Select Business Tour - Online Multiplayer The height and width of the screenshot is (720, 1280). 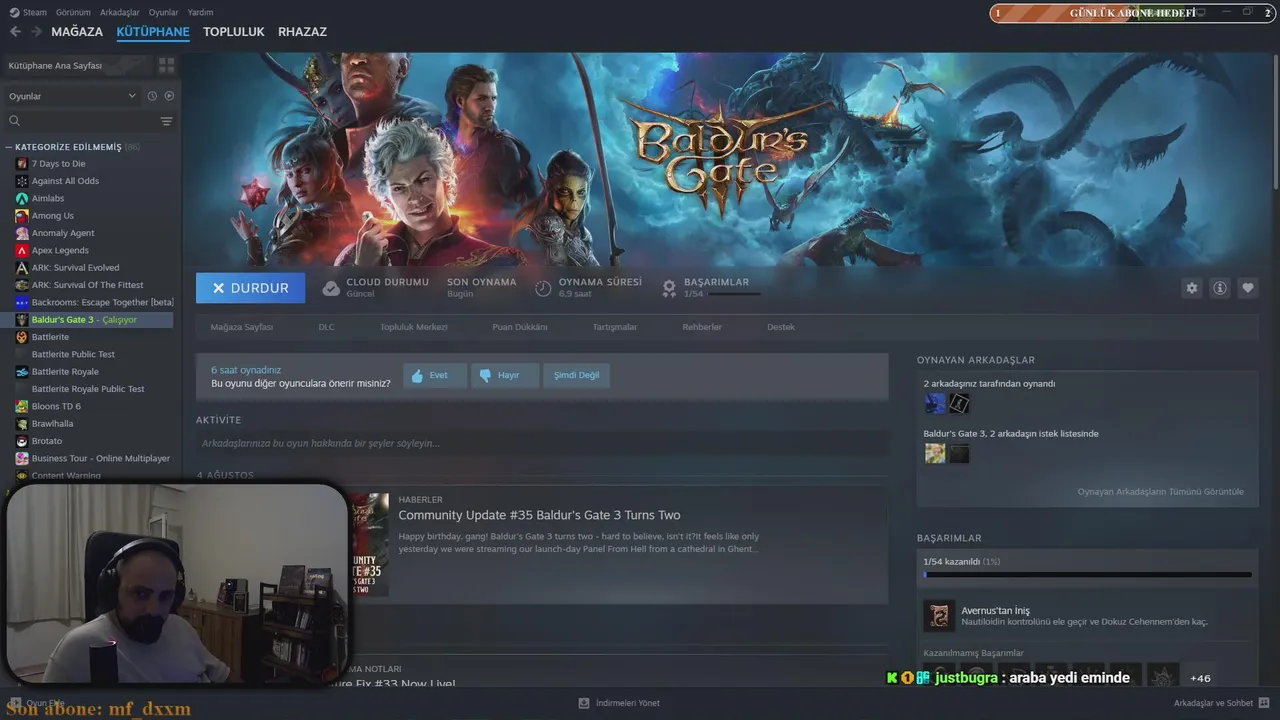[100, 458]
